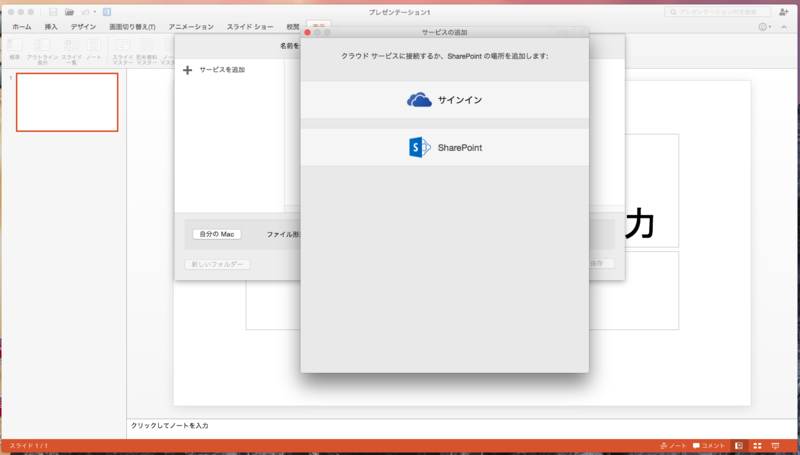Click the スライド 1 / 1 status text
This screenshot has height=455, width=800.
(x=29, y=446)
